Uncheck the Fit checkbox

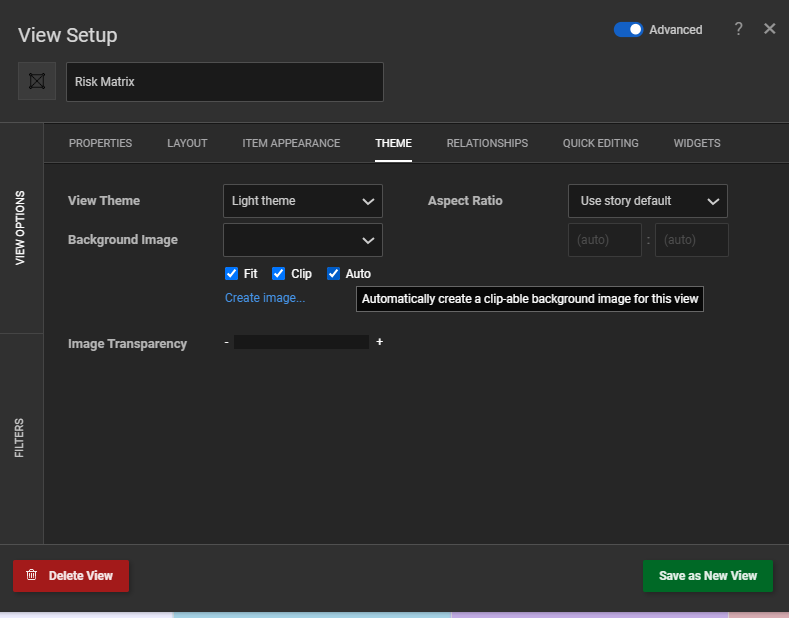pyautogui.click(x=231, y=273)
